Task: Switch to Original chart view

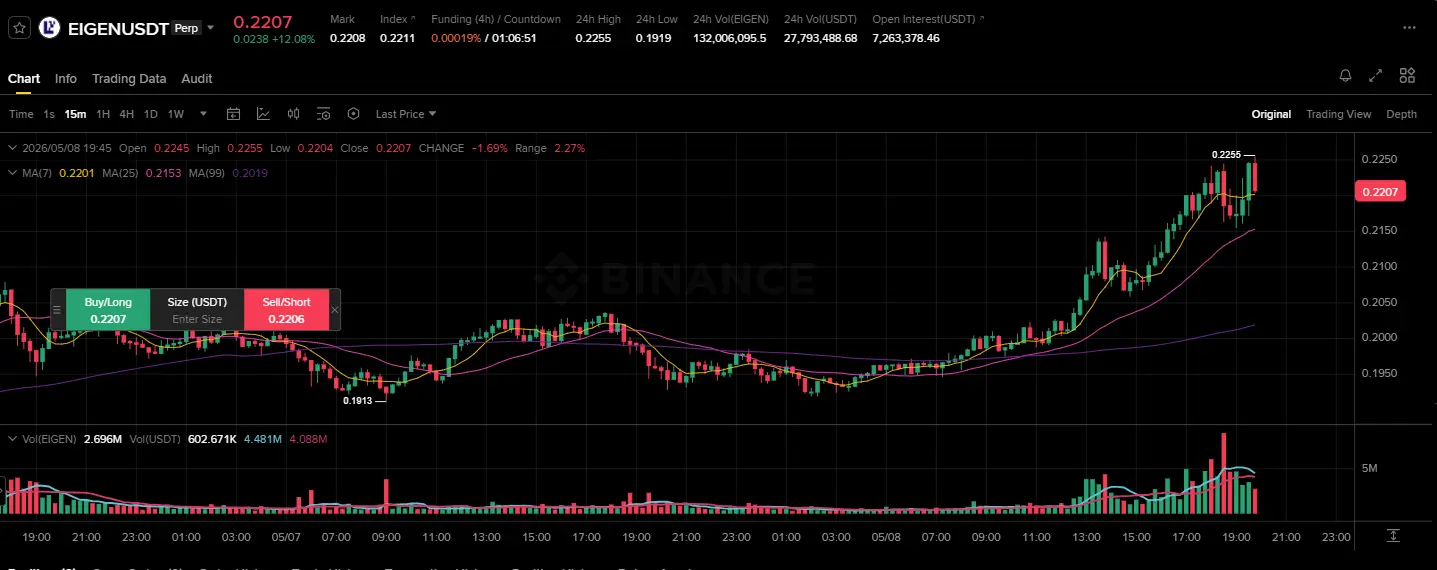Action: [x=1271, y=114]
